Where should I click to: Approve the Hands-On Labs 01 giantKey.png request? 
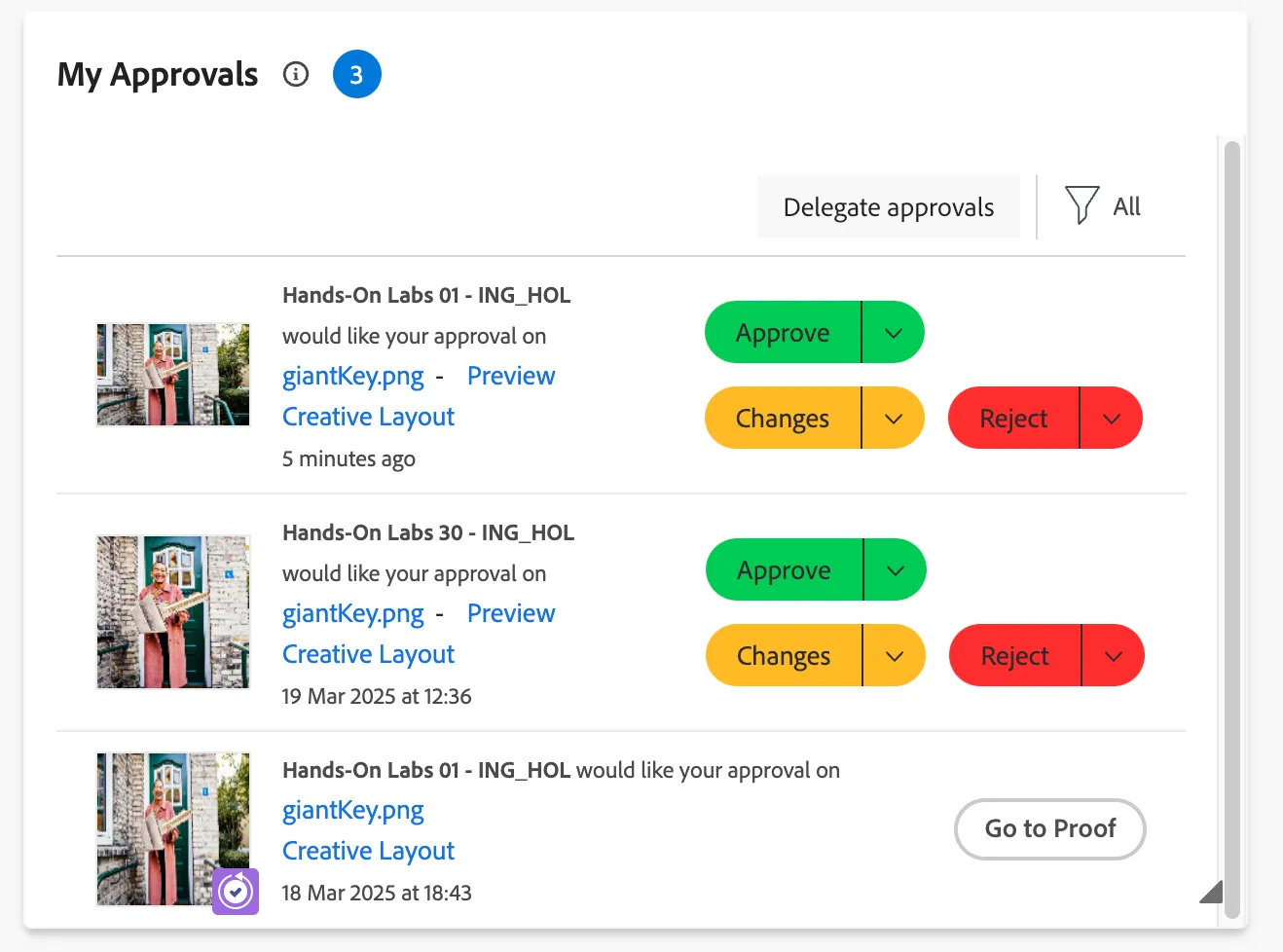783,332
